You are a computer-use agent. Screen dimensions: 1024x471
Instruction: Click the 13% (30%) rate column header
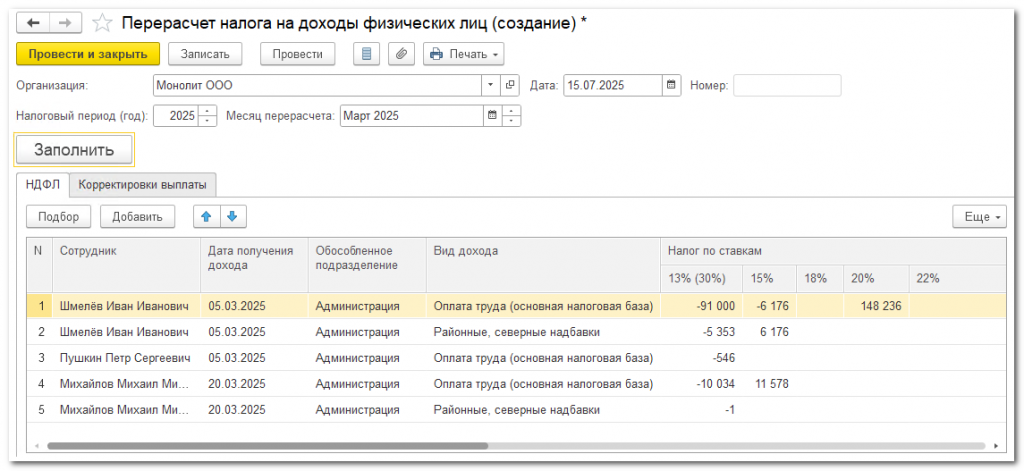point(701,278)
